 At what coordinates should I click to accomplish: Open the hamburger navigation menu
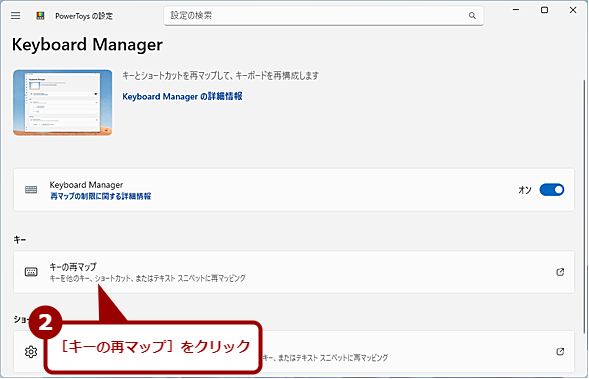(x=15, y=15)
